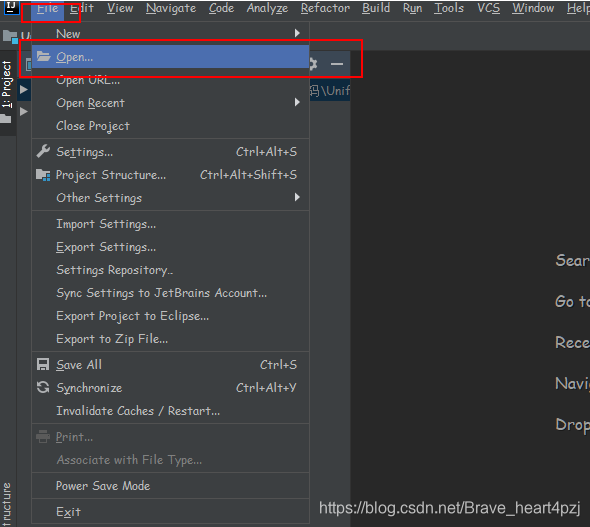
Task: Click the gear icon in Project panel header
Action: point(313,64)
